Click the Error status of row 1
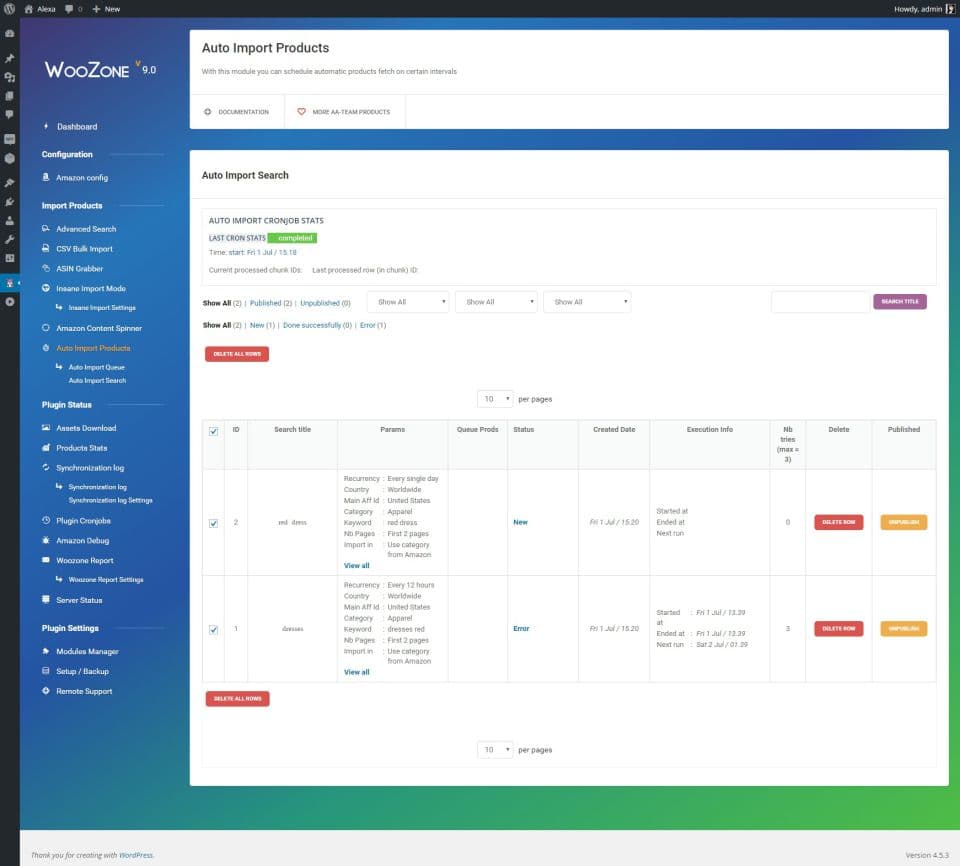The image size is (960, 866). 521,628
